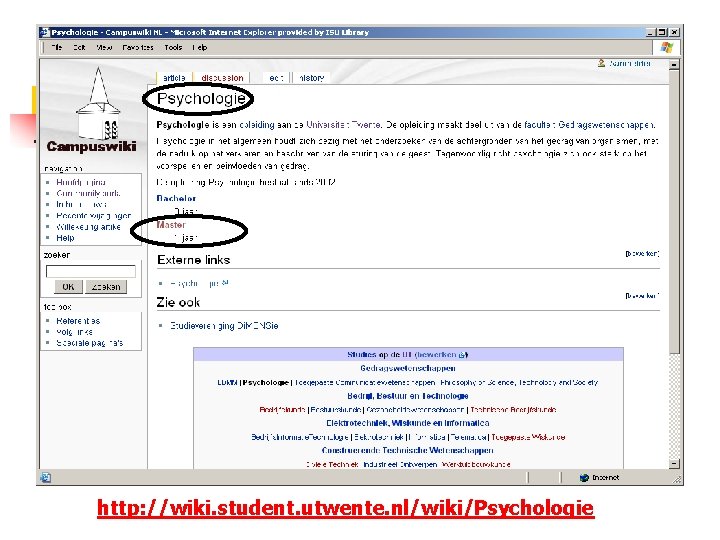This screenshot has width=720, height=540.
Task: Click the scrollbar down arrow
Action: (x=674, y=464)
